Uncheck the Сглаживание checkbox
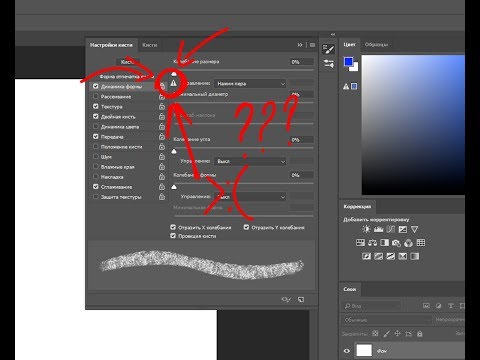Viewport: 480px width, 360px height. point(96,187)
